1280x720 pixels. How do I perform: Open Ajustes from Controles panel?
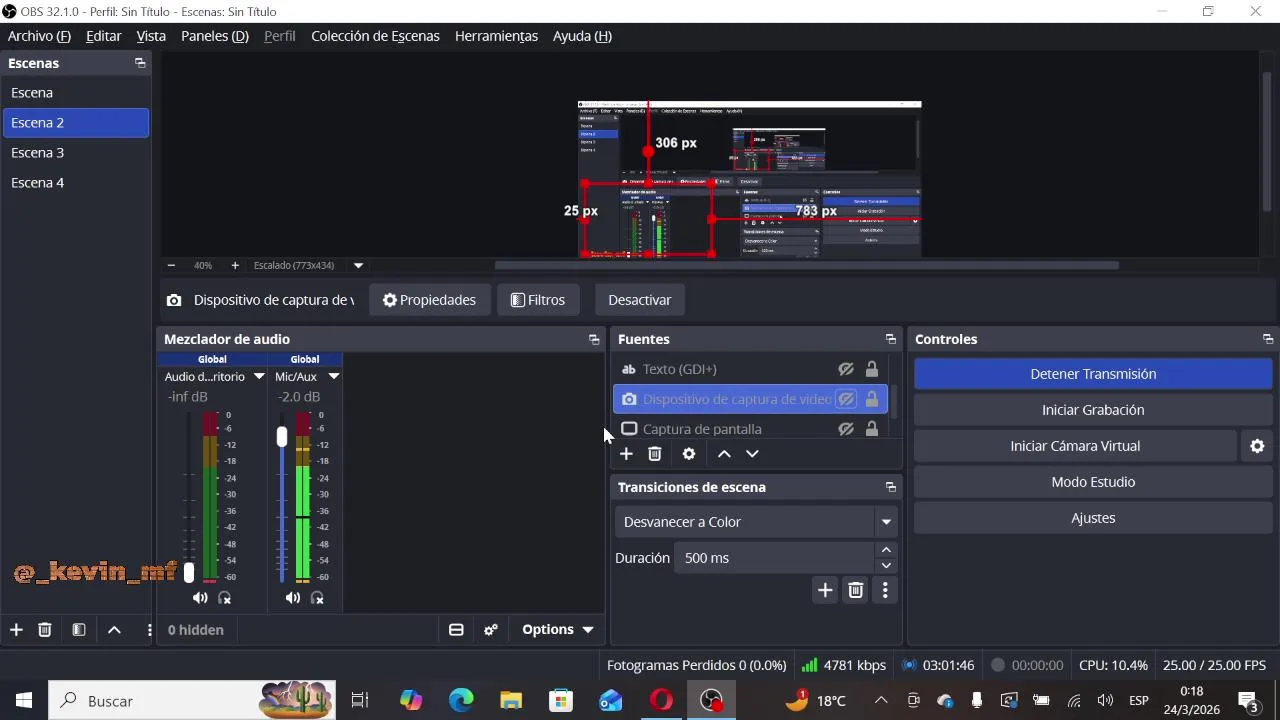point(1093,518)
